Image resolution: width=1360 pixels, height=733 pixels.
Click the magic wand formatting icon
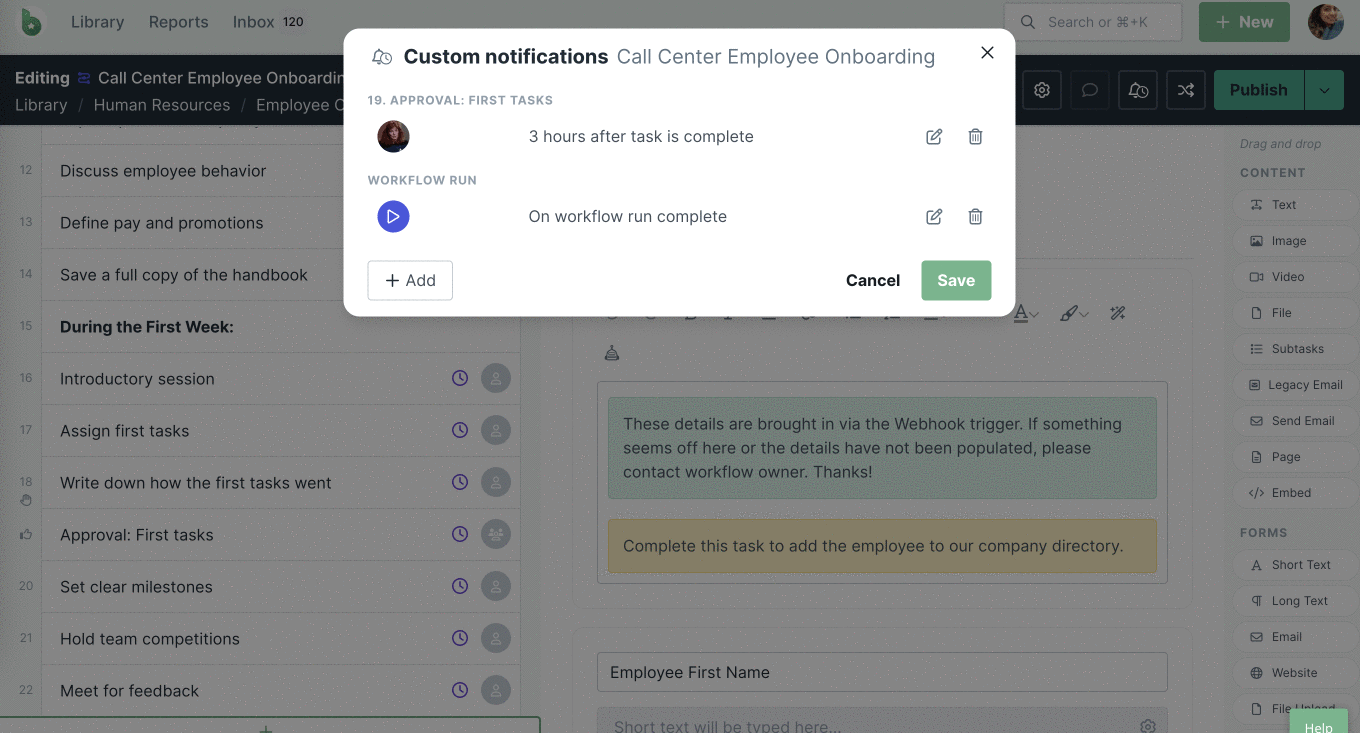coord(1117,313)
